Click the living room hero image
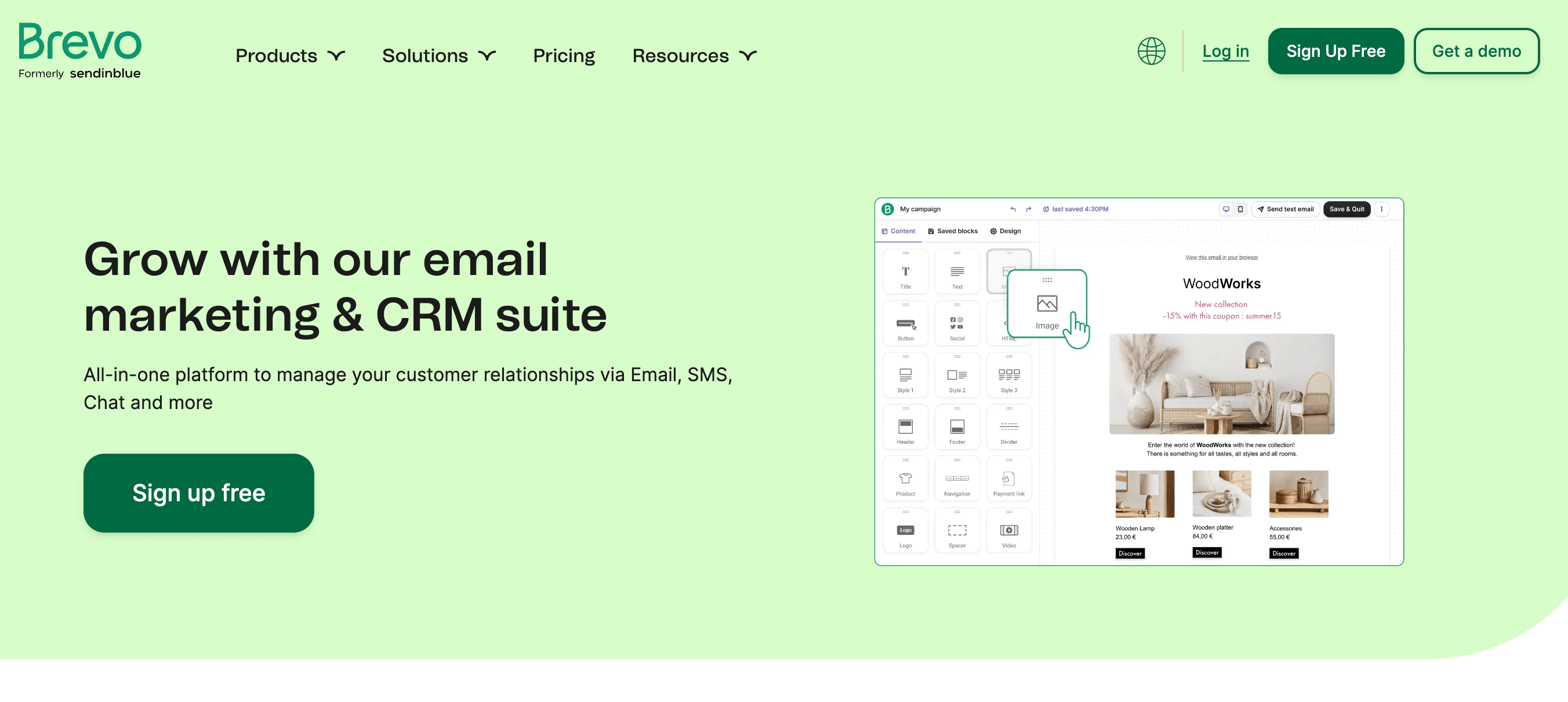 click(1221, 383)
